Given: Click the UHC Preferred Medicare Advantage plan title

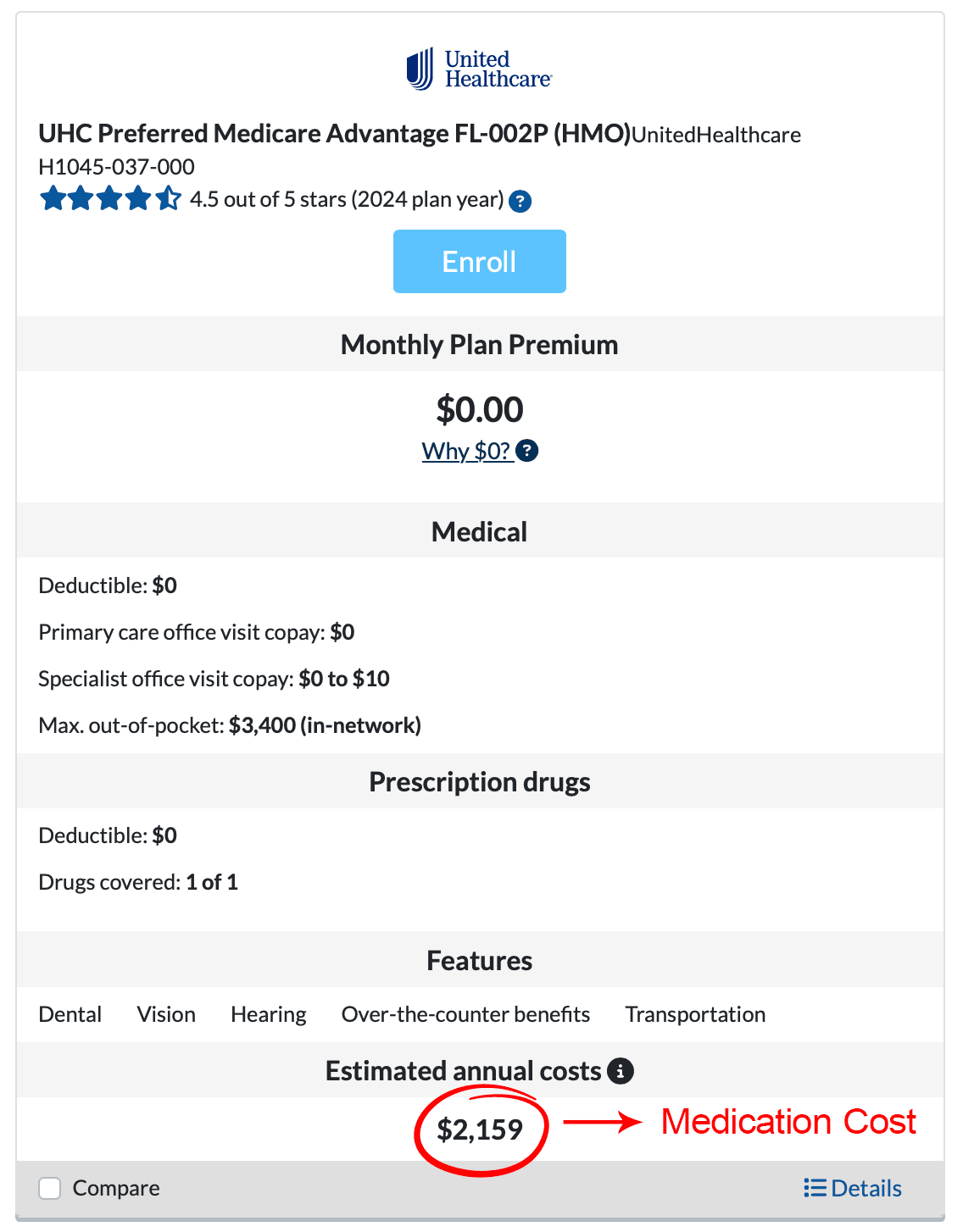Looking at the screenshot, I should 335,134.
